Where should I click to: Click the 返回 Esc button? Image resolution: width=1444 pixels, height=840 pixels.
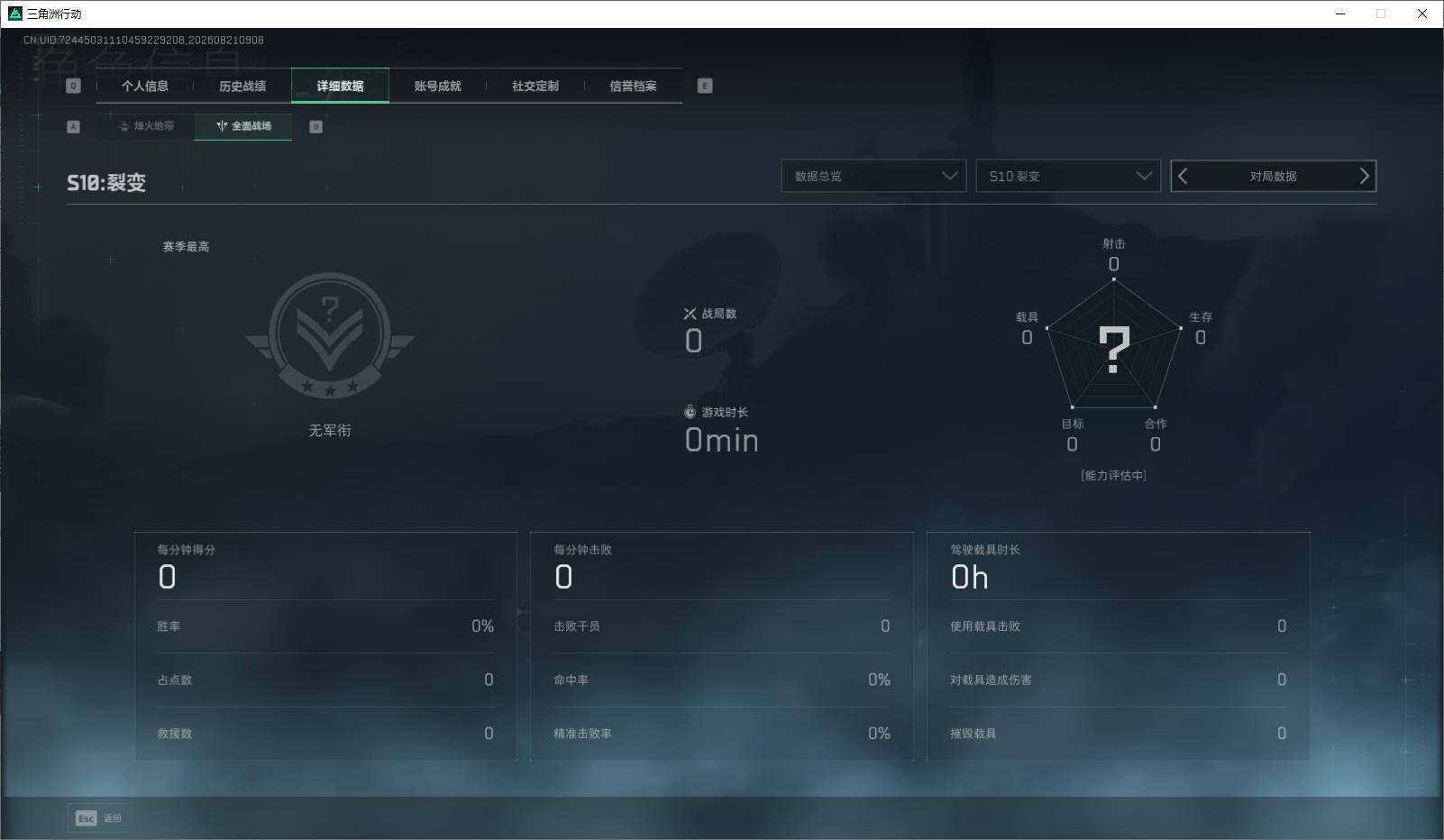(98, 818)
